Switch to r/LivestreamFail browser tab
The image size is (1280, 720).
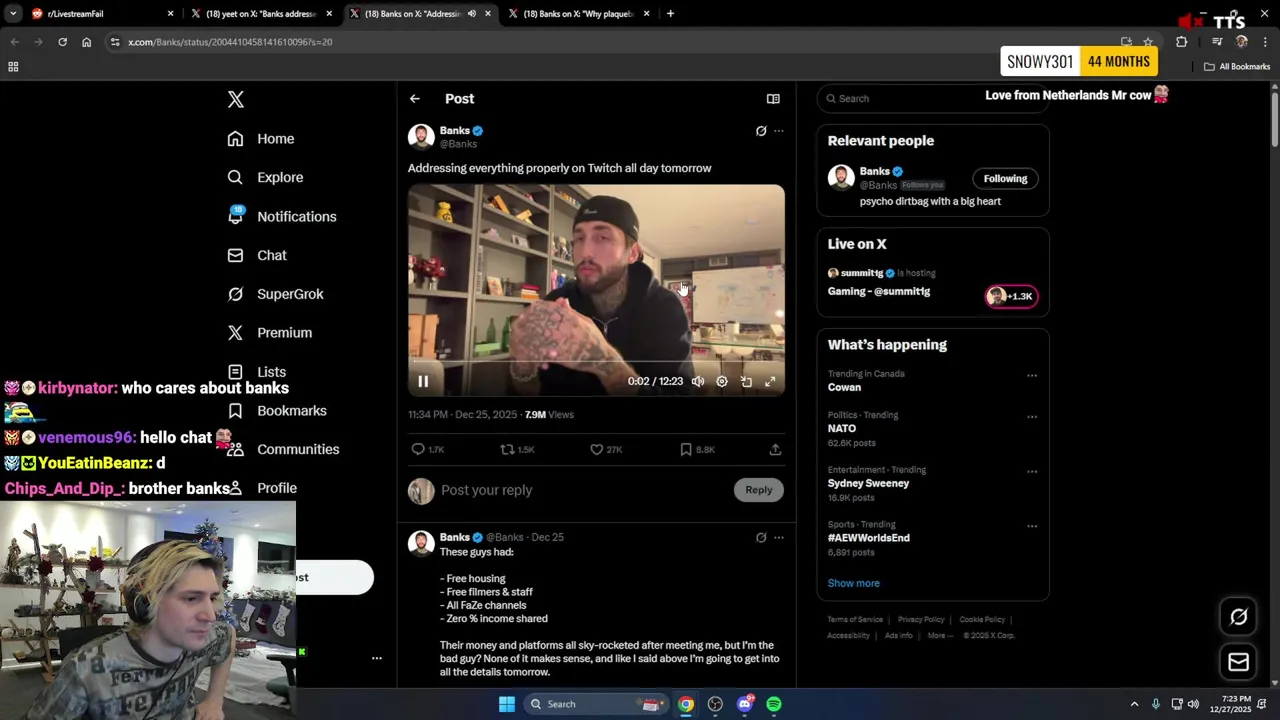(100, 14)
